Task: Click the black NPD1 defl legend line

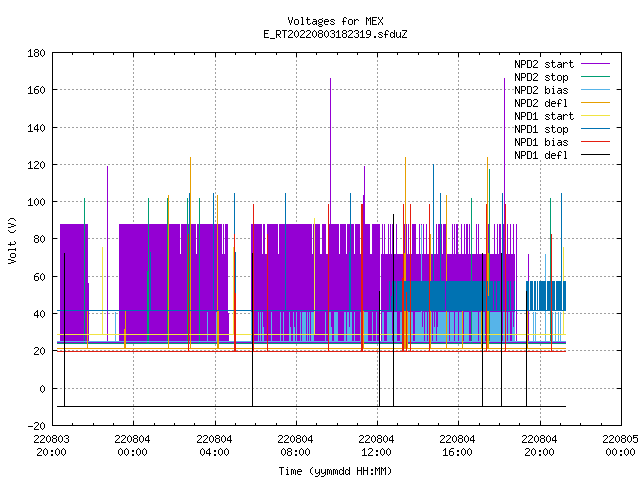Action: tap(596, 155)
